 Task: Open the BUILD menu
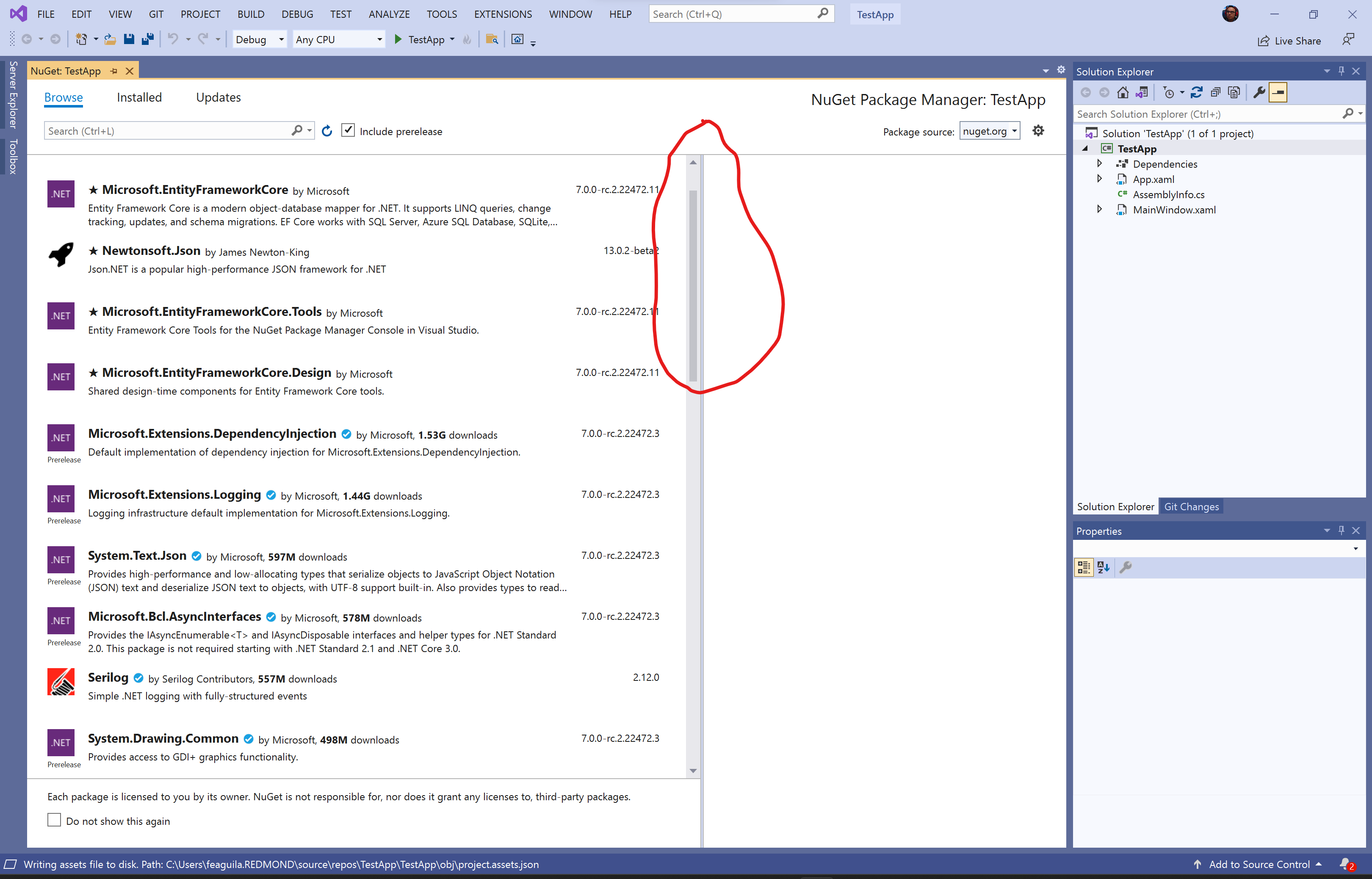(x=251, y=14)
